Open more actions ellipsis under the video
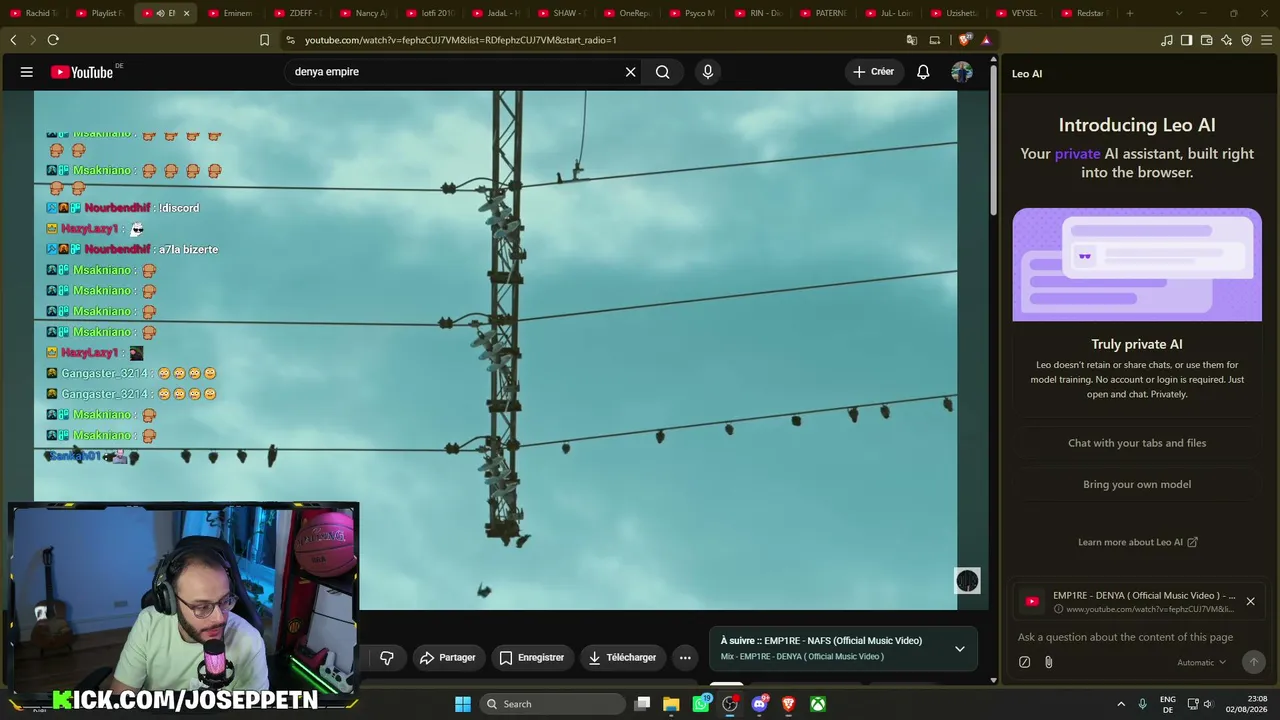The image size is (1280, 720). [685, 657]
